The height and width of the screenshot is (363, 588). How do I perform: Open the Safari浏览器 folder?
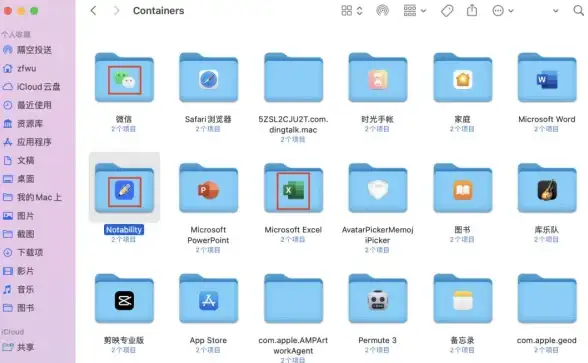208,78
